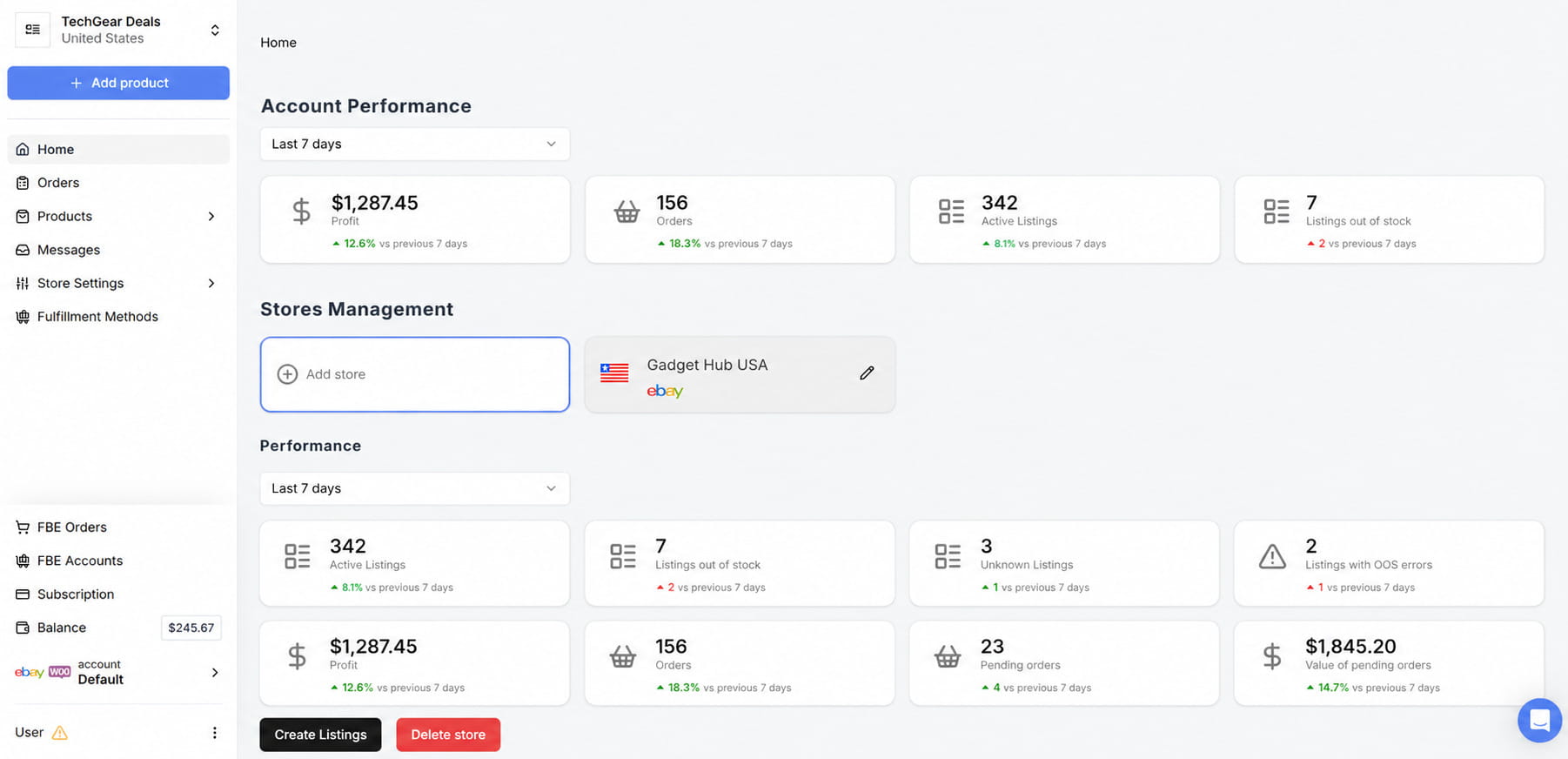Click the Account Performance dropdown arrow

[551, 144]
